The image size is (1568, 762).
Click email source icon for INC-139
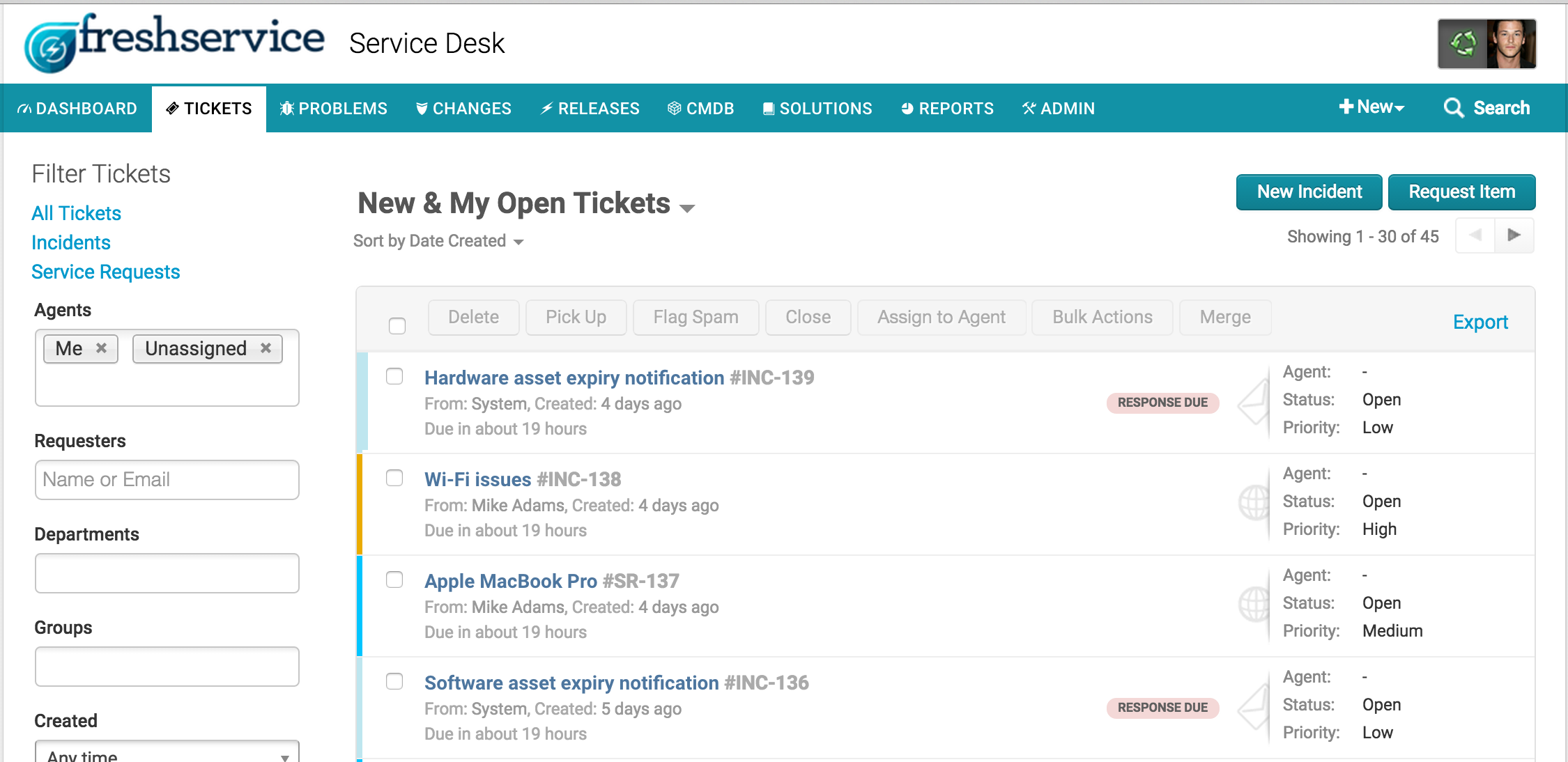click(1254, 402)
